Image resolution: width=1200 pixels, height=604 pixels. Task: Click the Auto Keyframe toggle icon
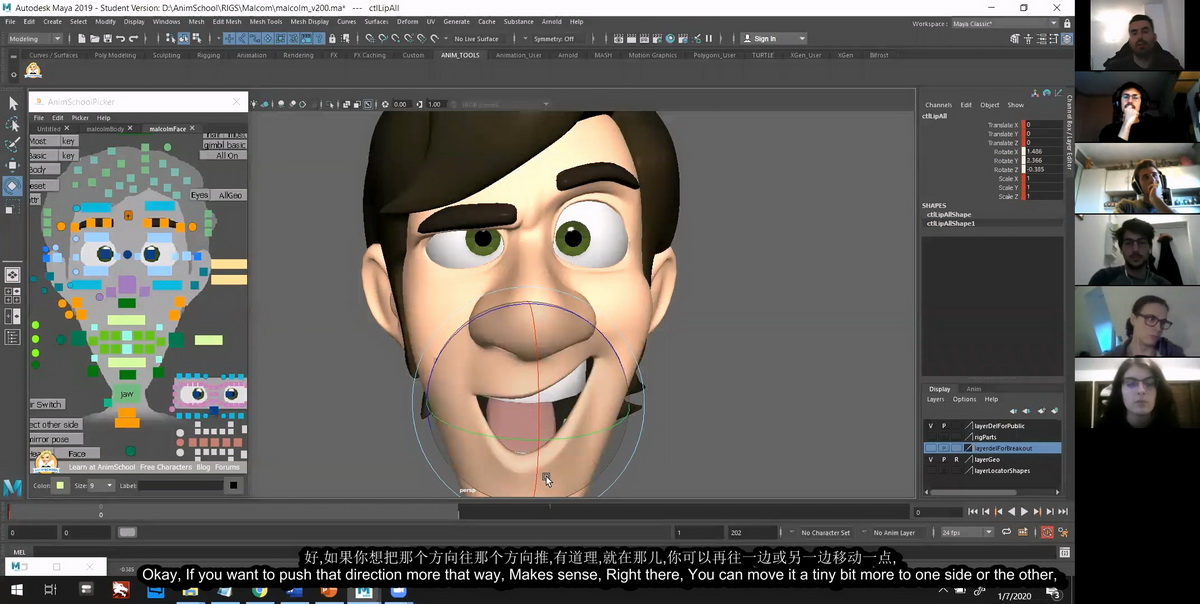pos(1048,533)
